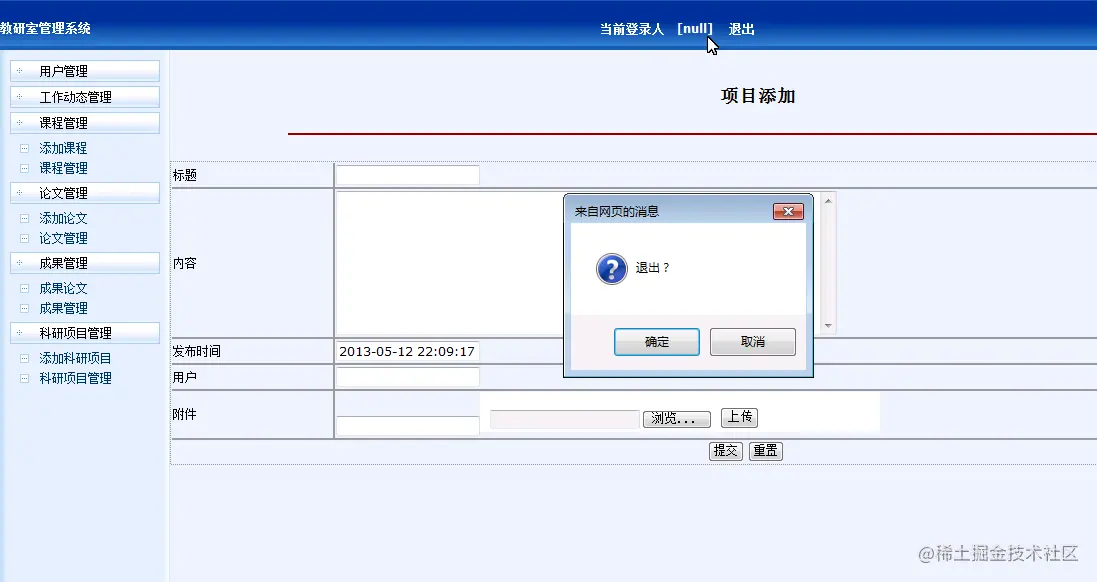Open the 退出 item in the top bar
The width and height of the screenshot is (1097, 582).
tap(740, 29)
